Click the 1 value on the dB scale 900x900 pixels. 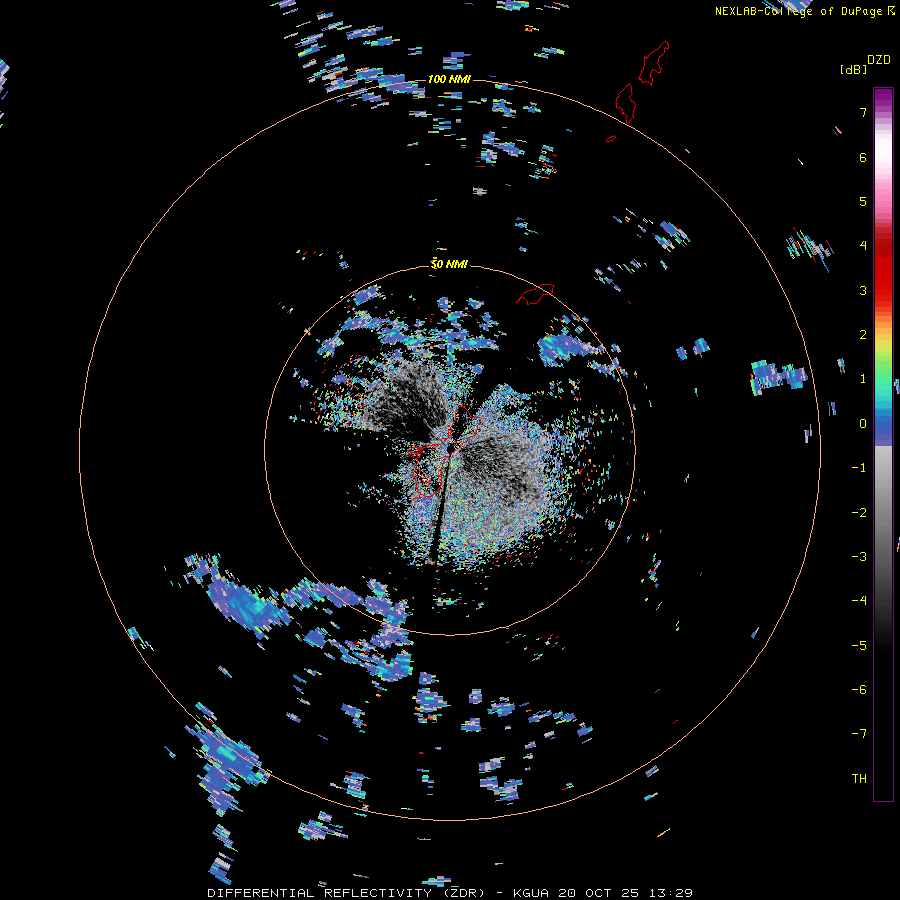pos(863,379)
